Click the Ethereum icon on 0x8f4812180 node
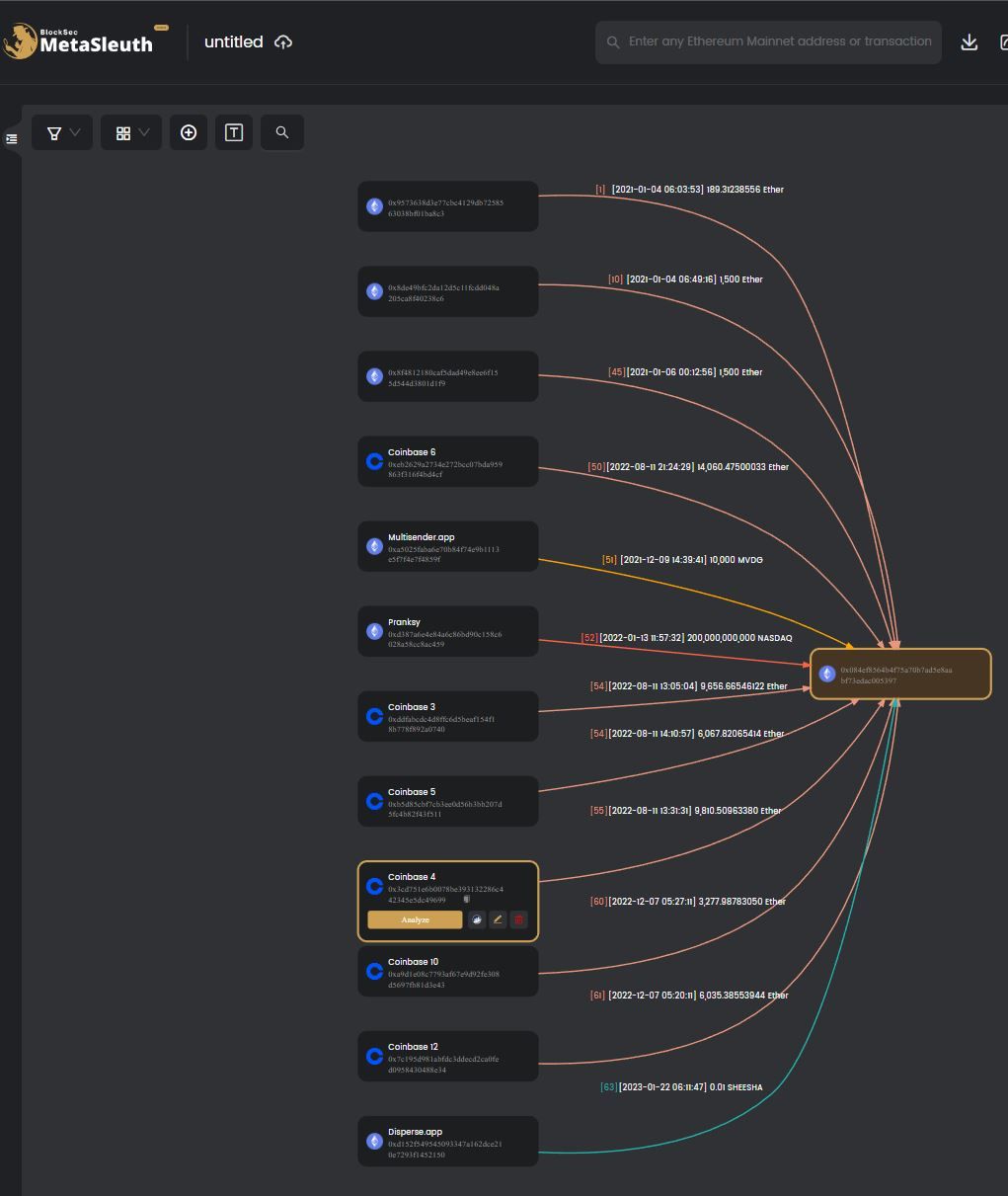This screenshot has width=1008, height=1196. pos(374,376)
